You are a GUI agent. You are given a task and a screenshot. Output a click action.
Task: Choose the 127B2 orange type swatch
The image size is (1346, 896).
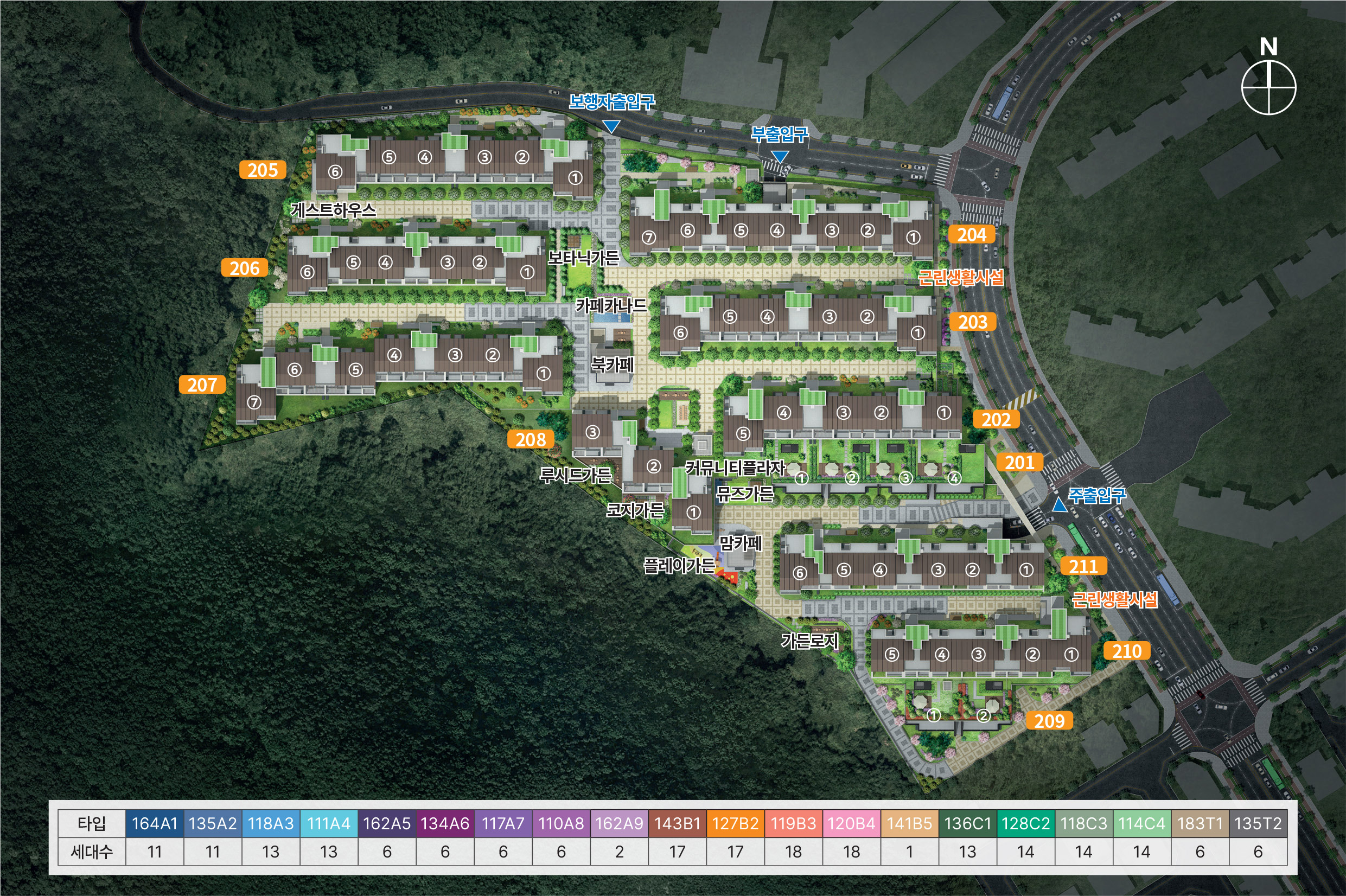735,823
